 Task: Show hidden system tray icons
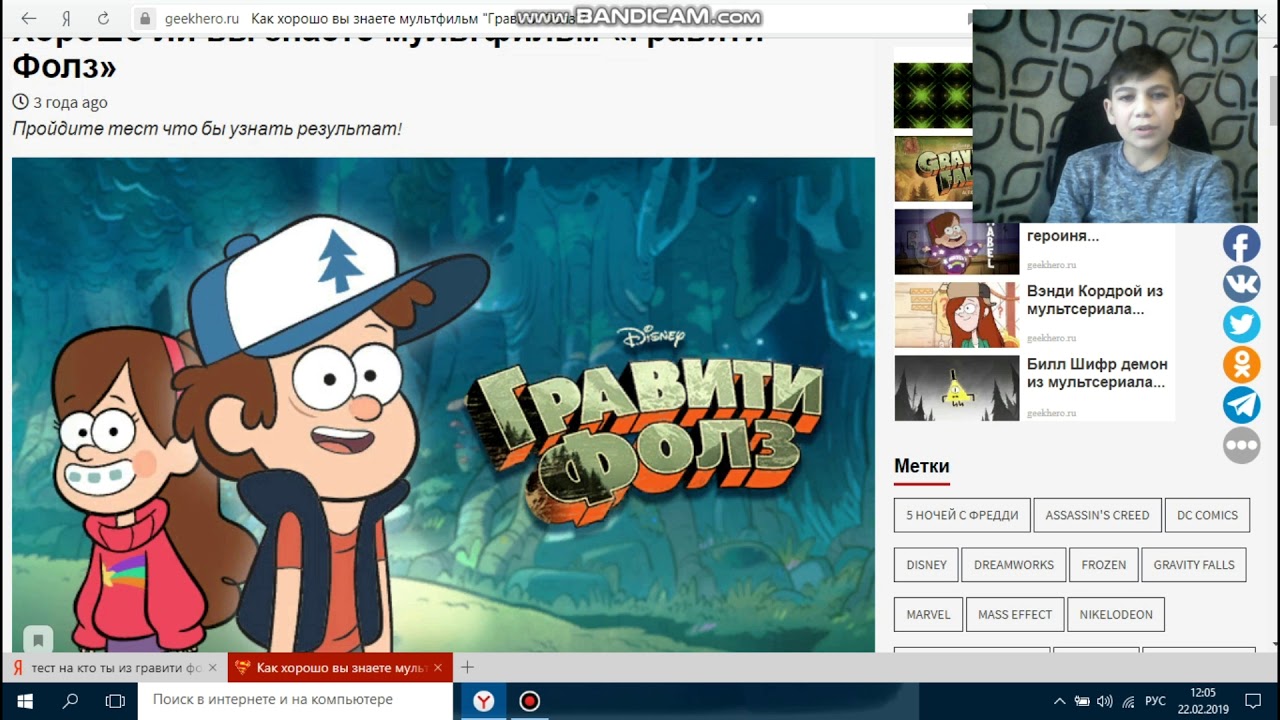tap(1060, 701)
